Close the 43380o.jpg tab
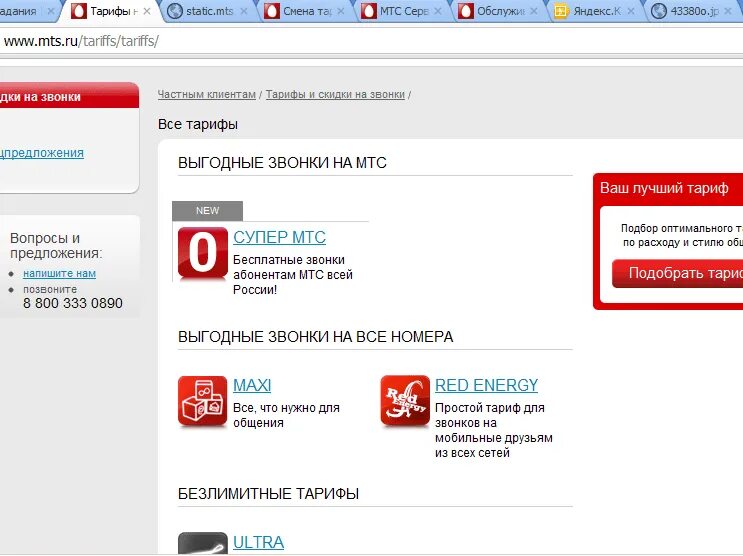The width and height of the screenshot is (743, 556). pyautogui.click(x=728, y=11)
